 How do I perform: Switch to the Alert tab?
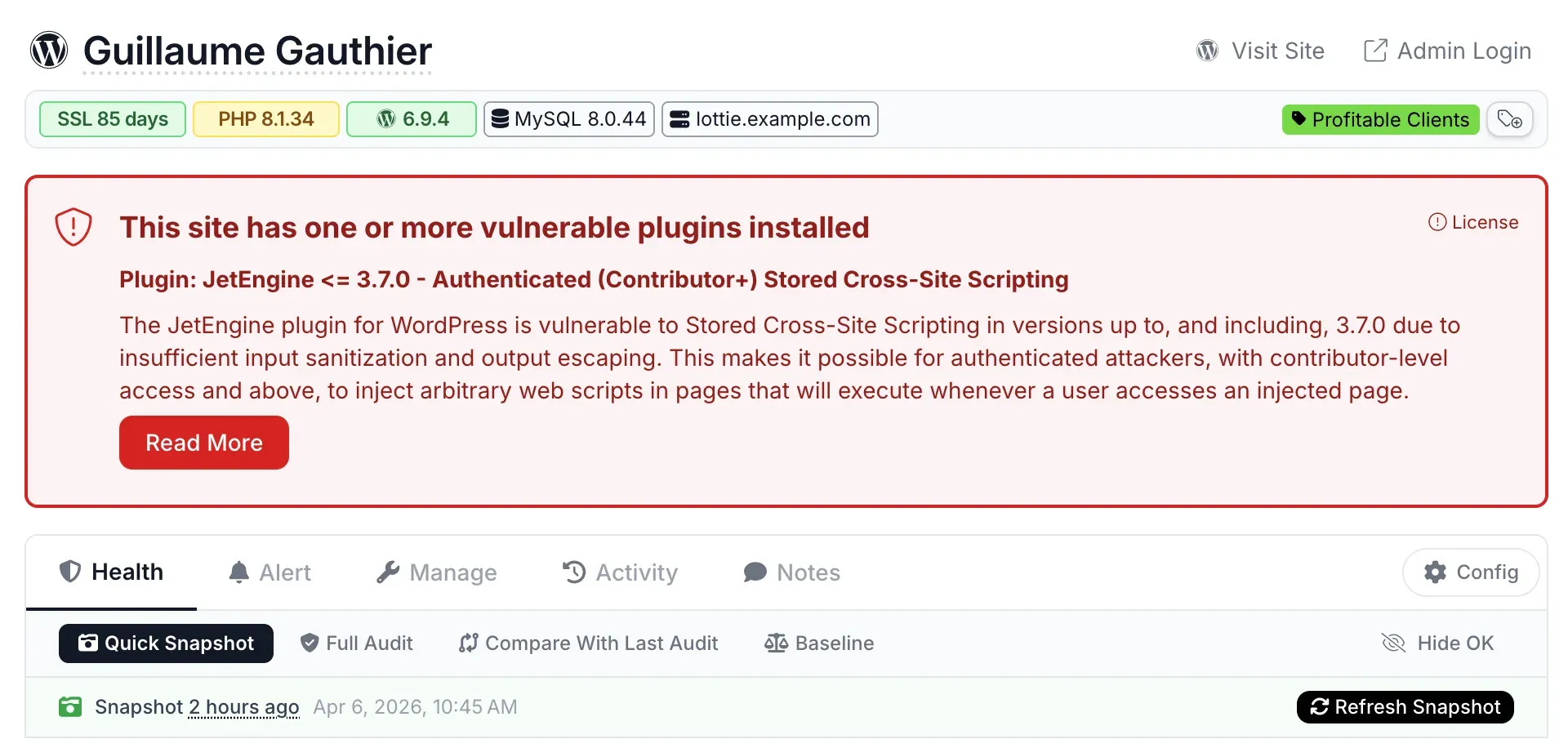[x=269, y=572]
